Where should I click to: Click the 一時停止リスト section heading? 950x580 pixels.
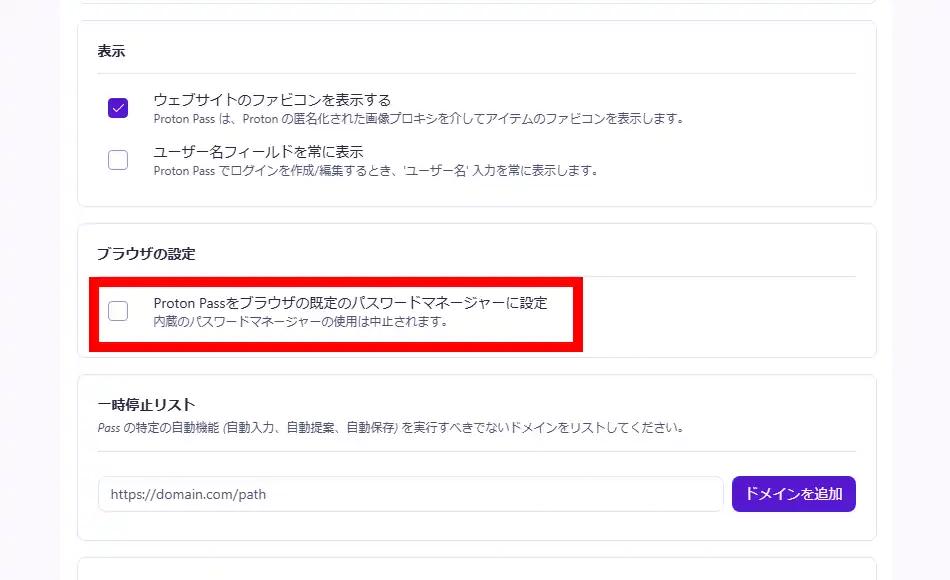click(146, 405)
